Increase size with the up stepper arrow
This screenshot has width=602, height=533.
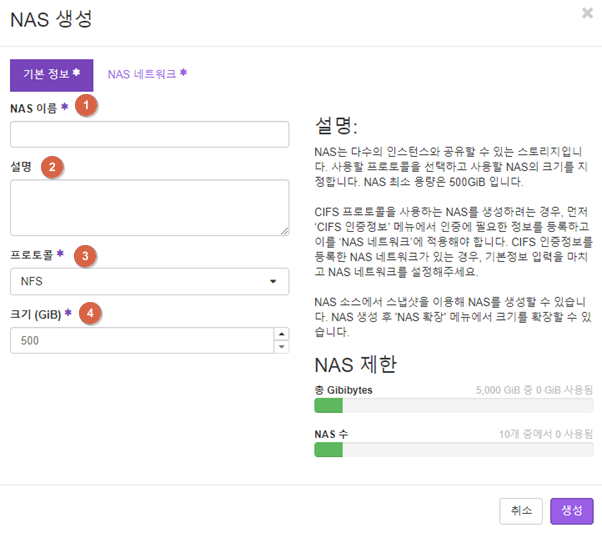(281, 334)
